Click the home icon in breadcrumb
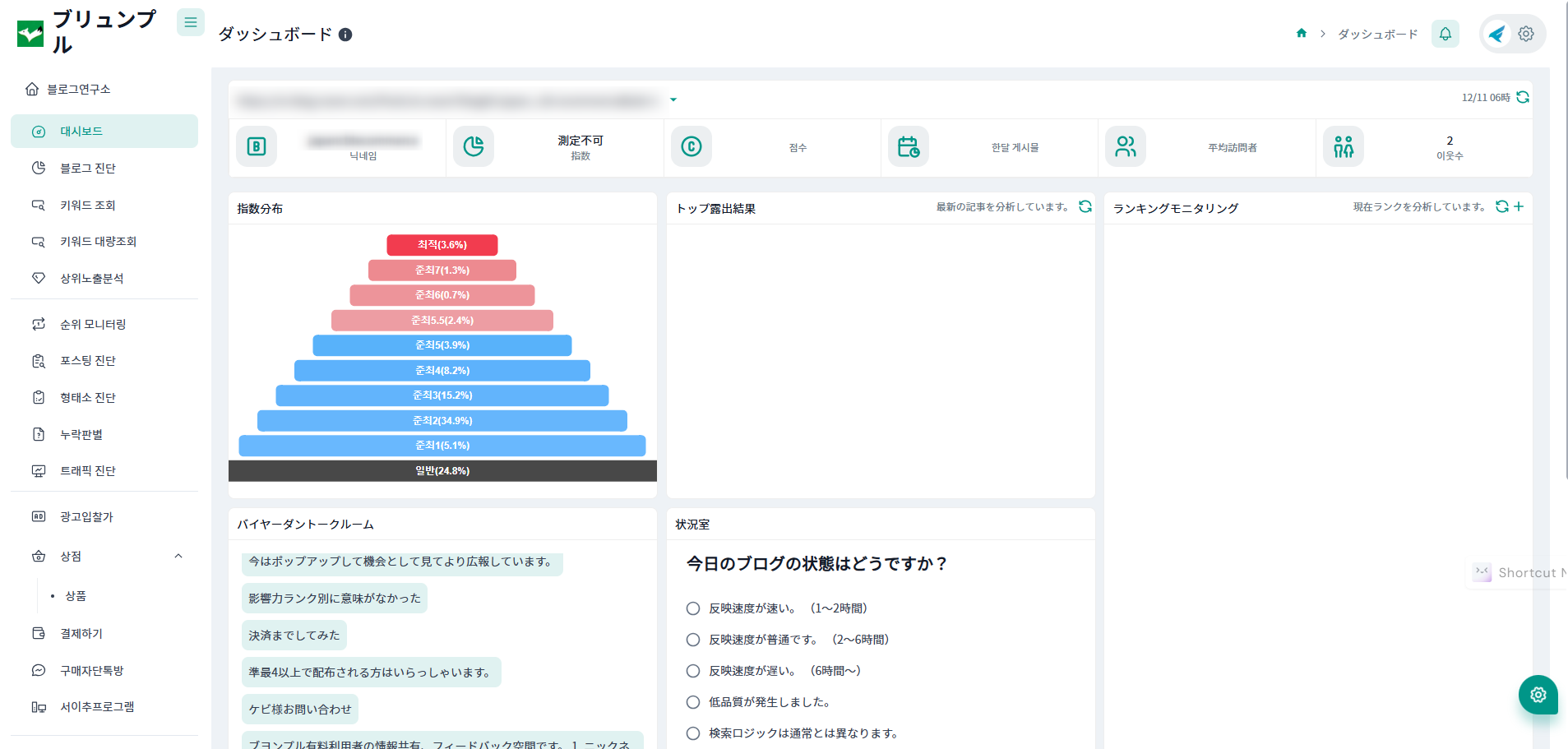1568x749 pixels. 1302,34
